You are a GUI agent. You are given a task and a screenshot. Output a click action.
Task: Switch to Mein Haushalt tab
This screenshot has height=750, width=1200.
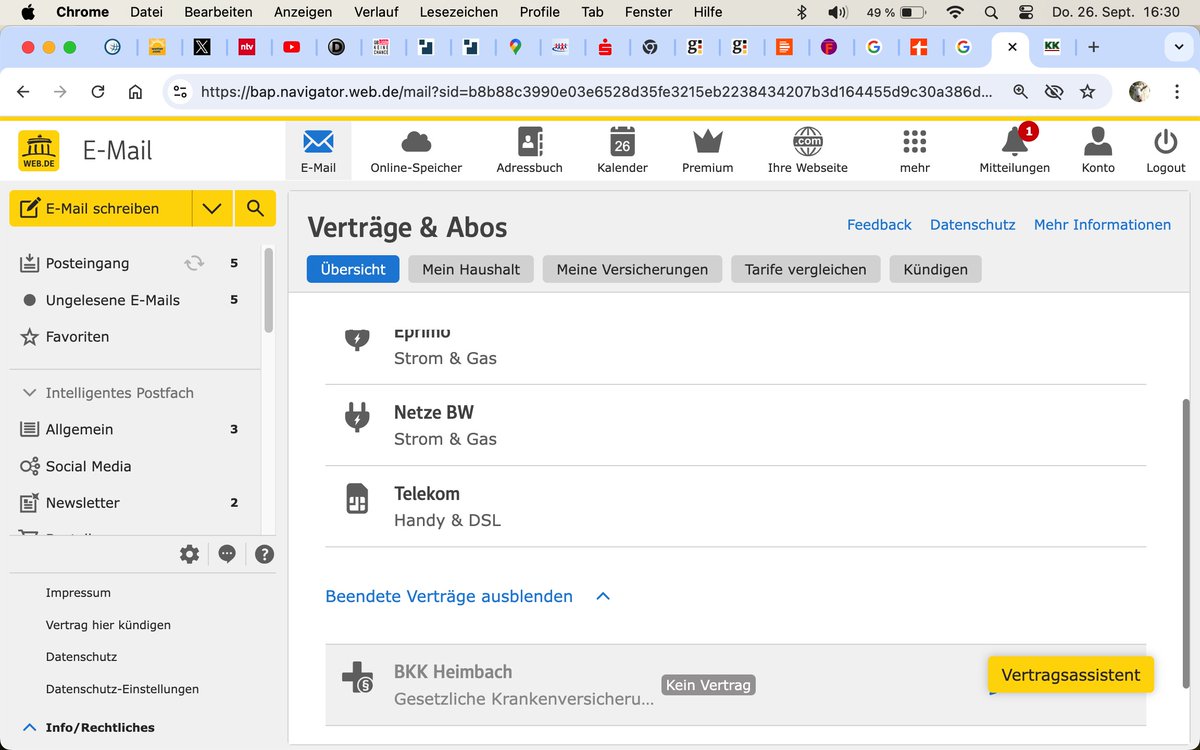point(471,269)
